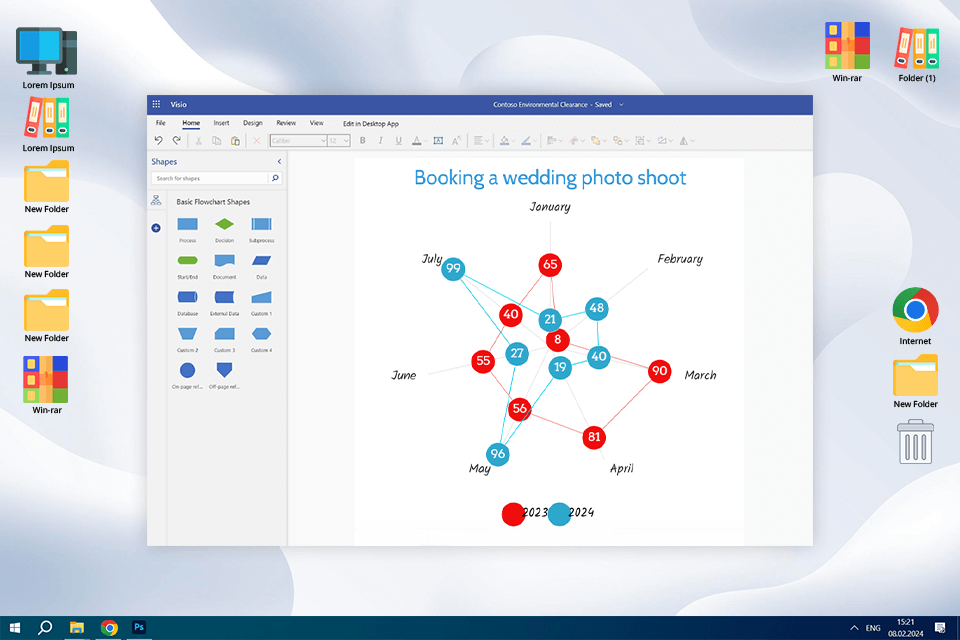Click the Visio app name in header
The height and width of the screenshot is (640, 960).
pos(178,105)
